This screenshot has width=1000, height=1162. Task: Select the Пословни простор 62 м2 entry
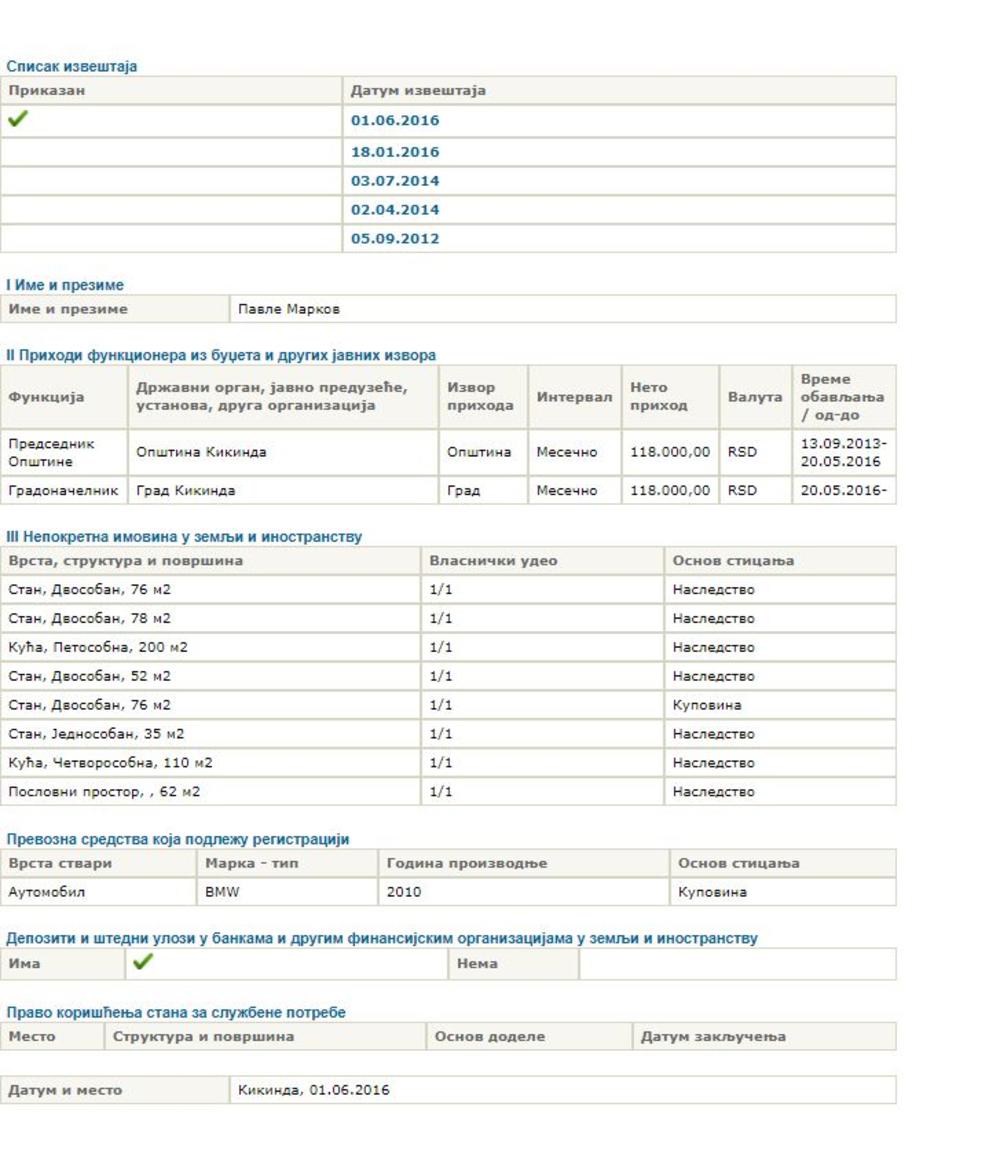coord(104,792)
